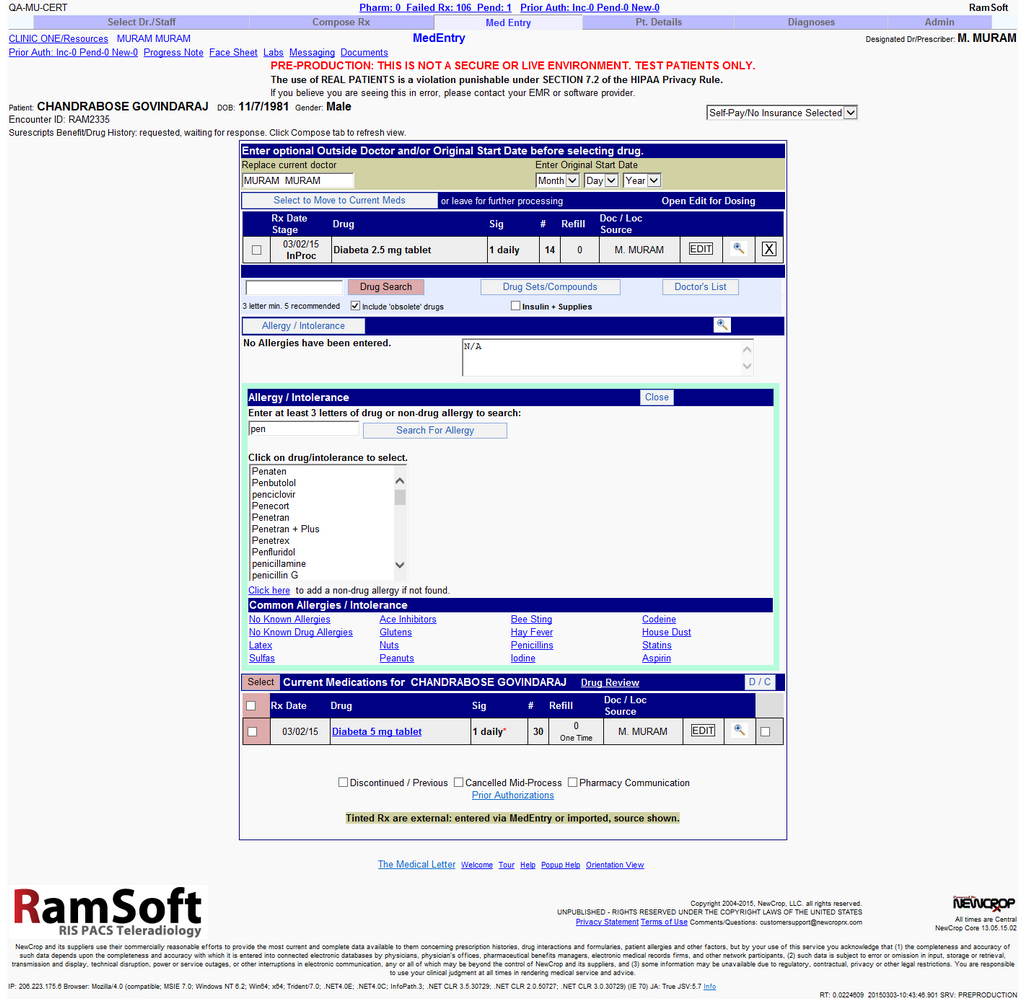Open the Day dropdown
1024x999 pixels.
pyautogui.click(x=598, y=180)
